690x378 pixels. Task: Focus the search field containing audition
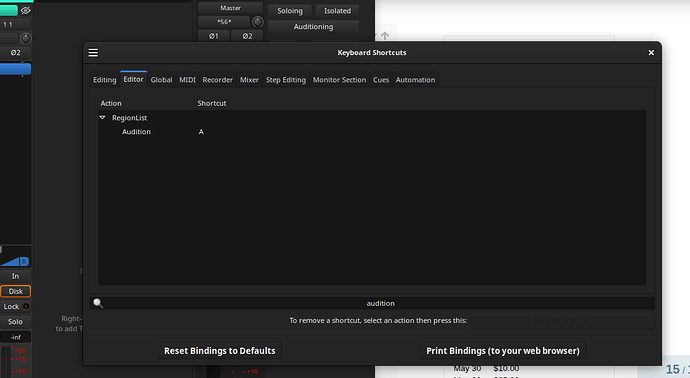click(372, 303)
